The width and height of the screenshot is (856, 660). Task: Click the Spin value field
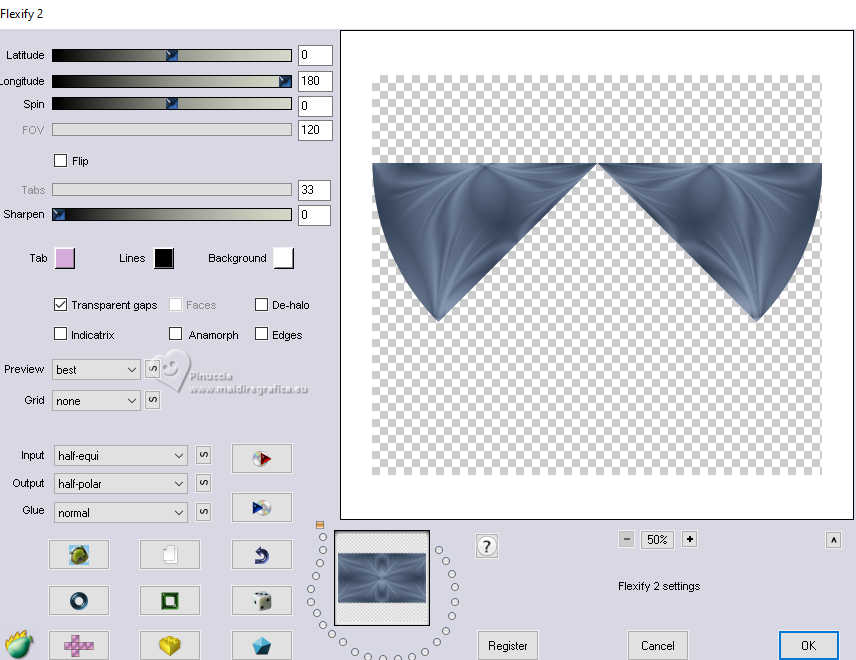(x=315, y=105)
